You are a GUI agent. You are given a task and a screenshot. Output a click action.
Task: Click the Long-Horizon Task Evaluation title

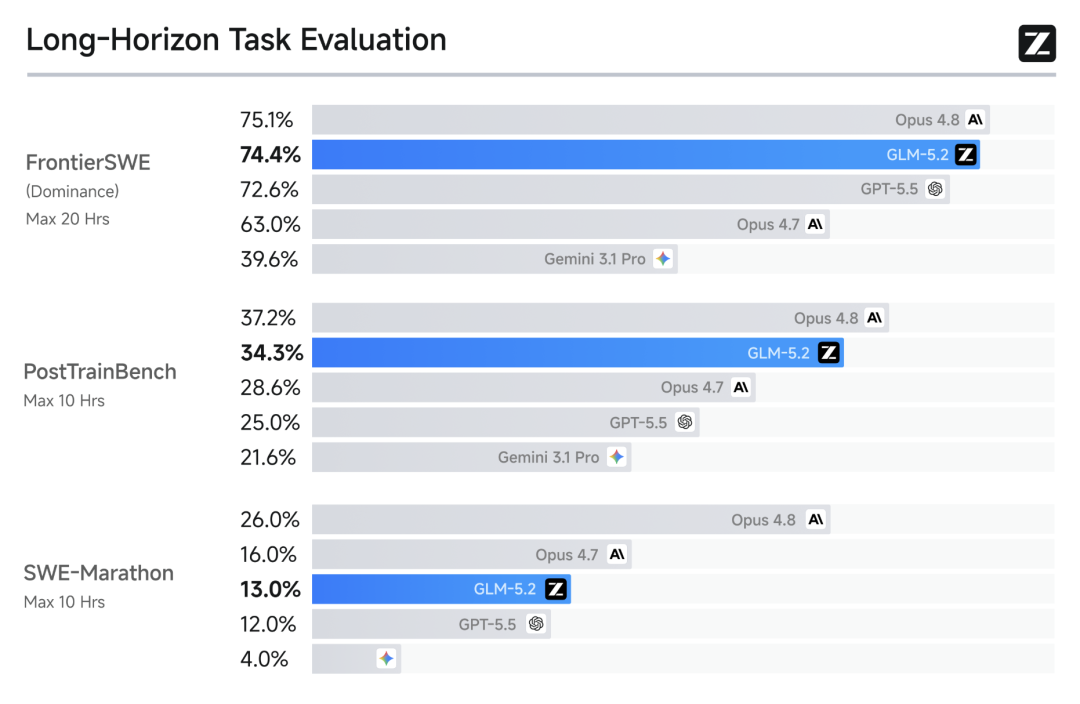[x=236, y=40]
